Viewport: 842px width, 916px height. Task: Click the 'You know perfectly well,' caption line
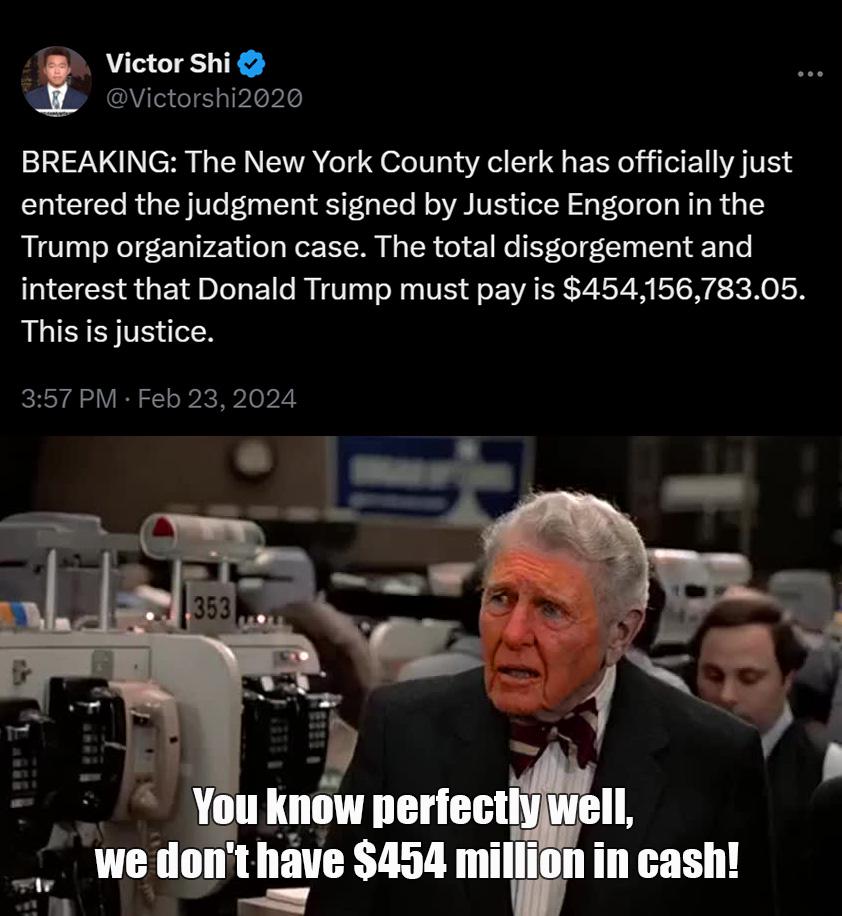(x=413, y=808)
